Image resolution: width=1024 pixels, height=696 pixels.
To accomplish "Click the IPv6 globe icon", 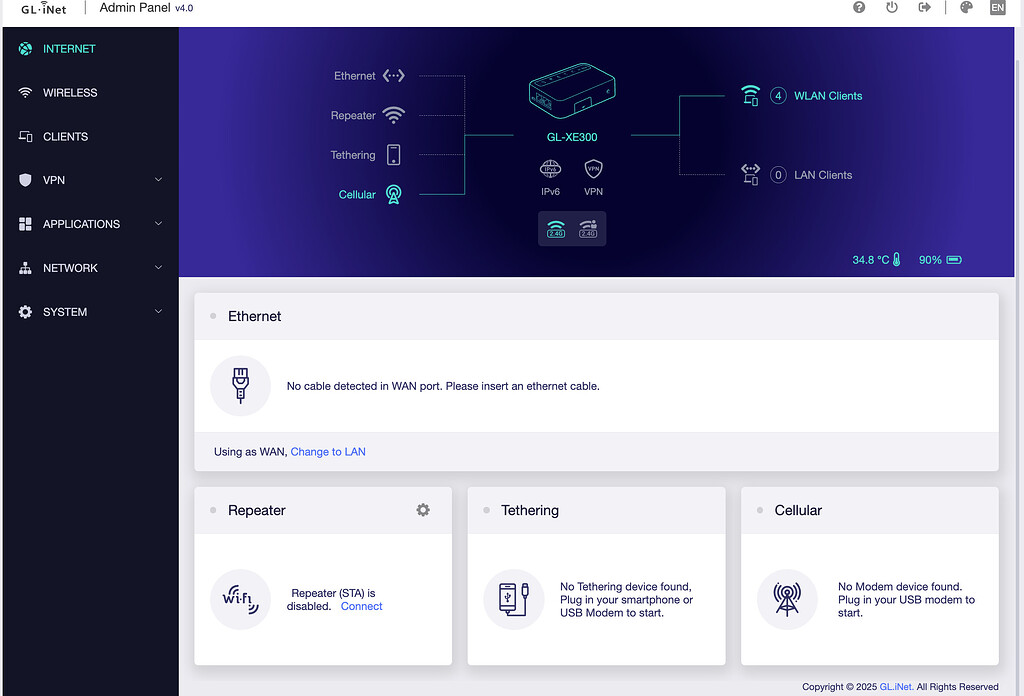I will tap(550, 169).
